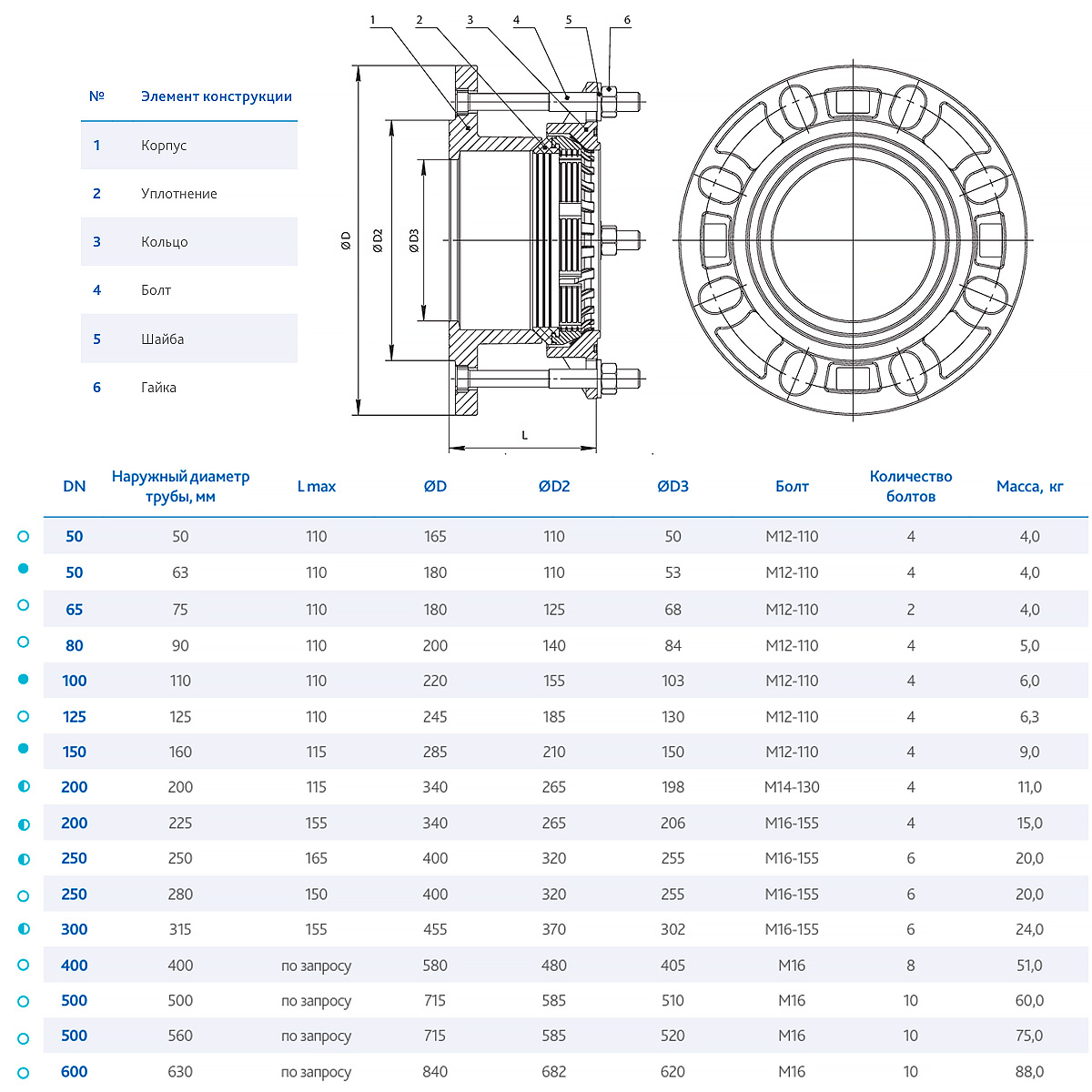Click the half-filled circle beside DN 300 row
1092x1092 pixels.
[24, 929]
